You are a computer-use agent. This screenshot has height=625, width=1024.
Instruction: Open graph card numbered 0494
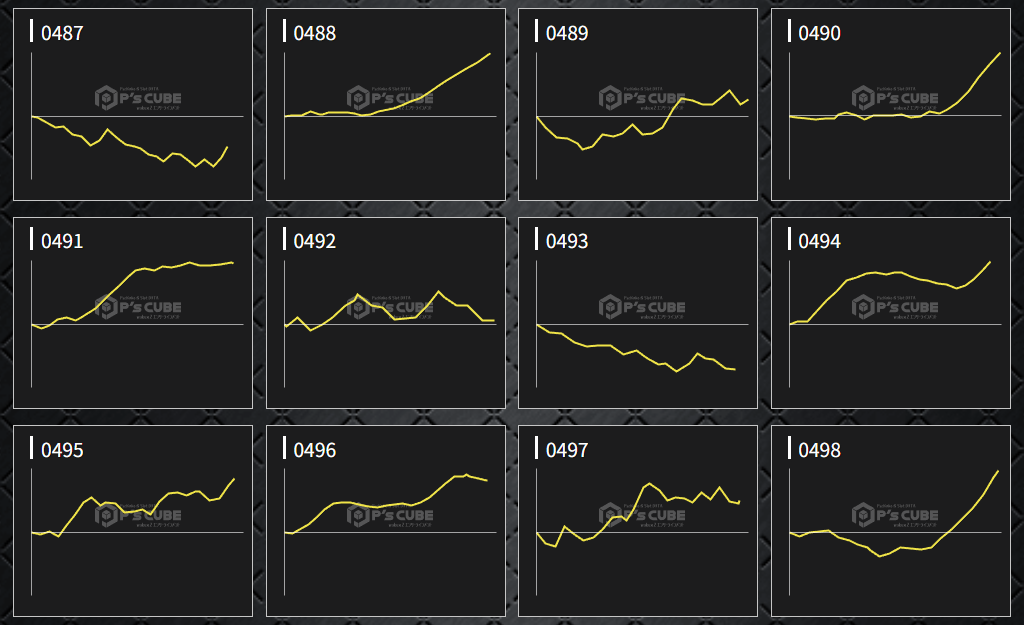point(891,313)
